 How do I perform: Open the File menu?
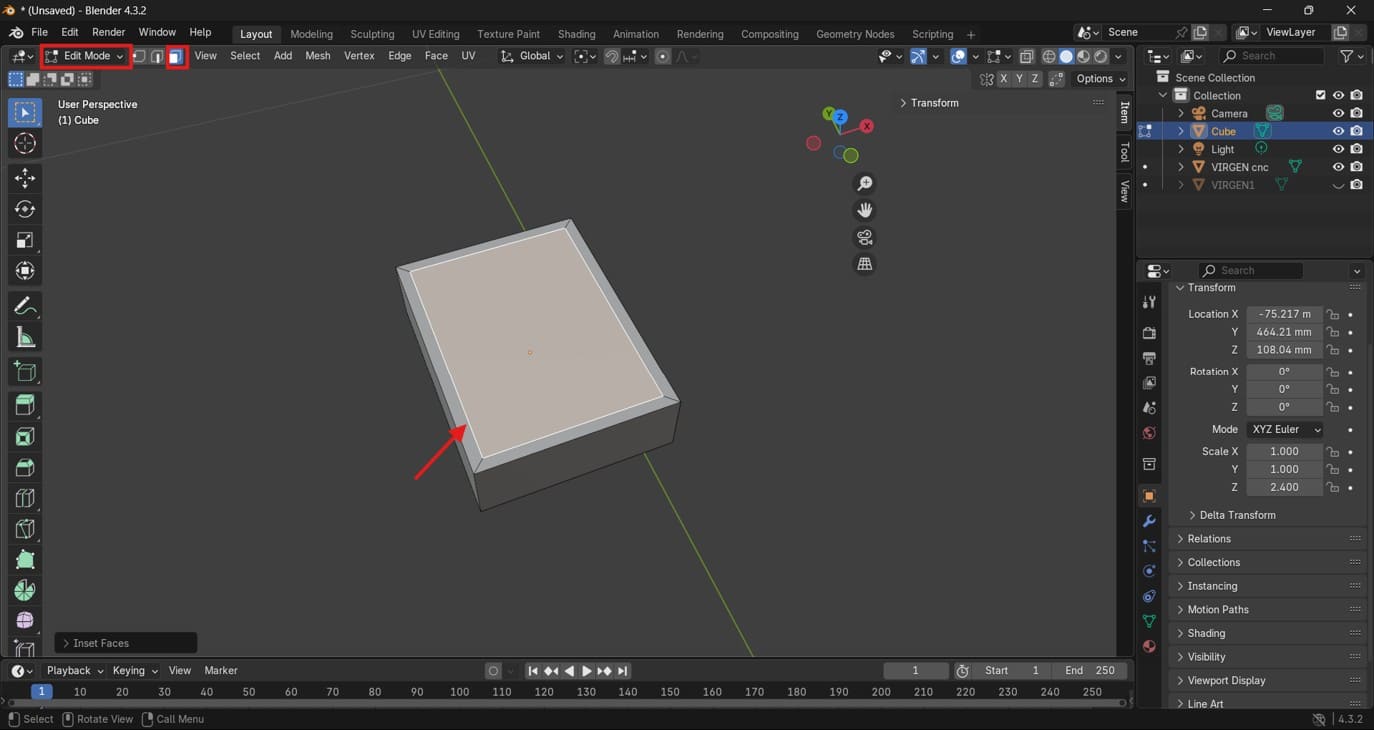(x=39, y=33)
